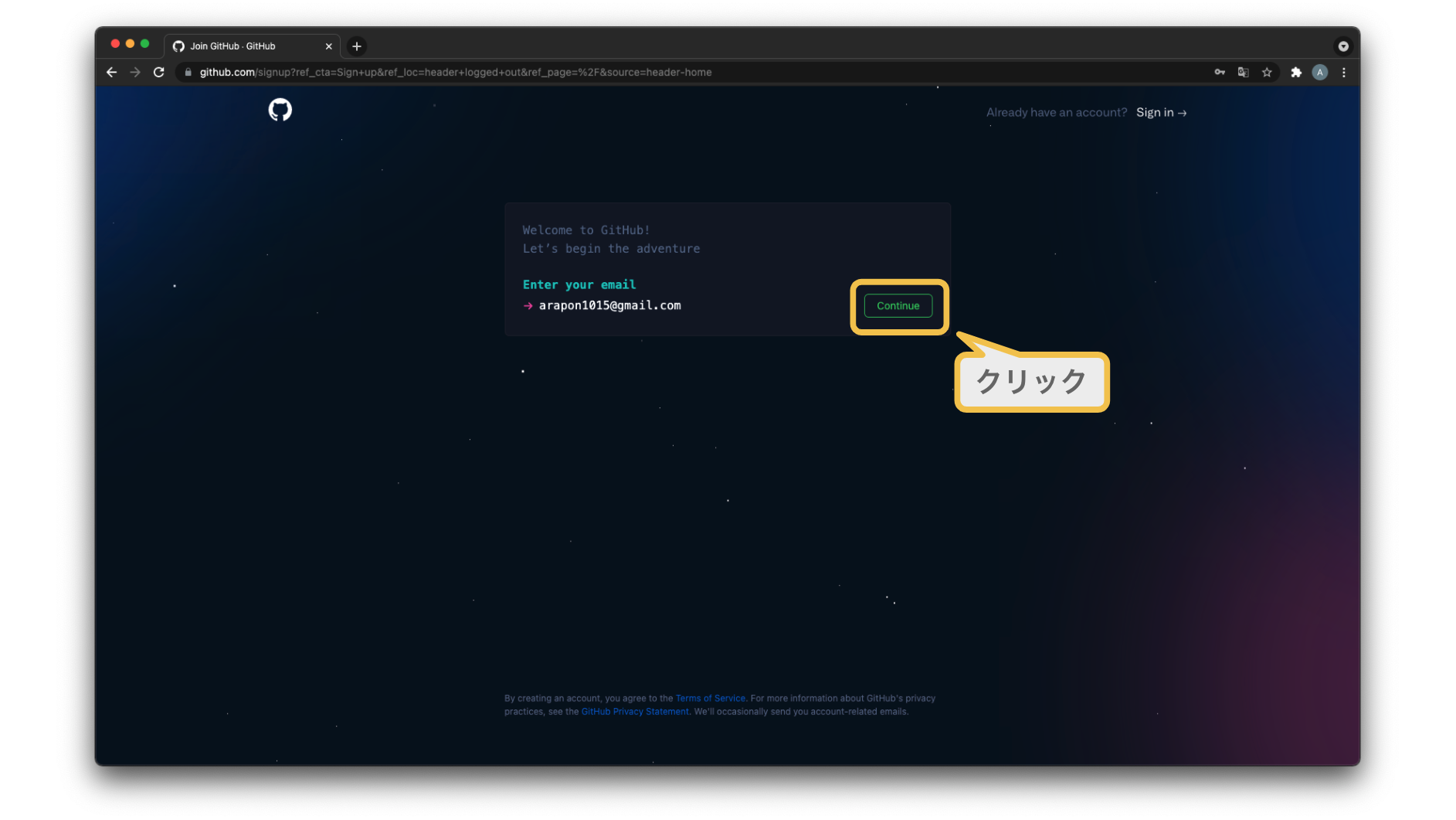Viewport: 1456px width, 820px height.
Task: Bookmark this page with the star icon
Action: click(1267, 72)
